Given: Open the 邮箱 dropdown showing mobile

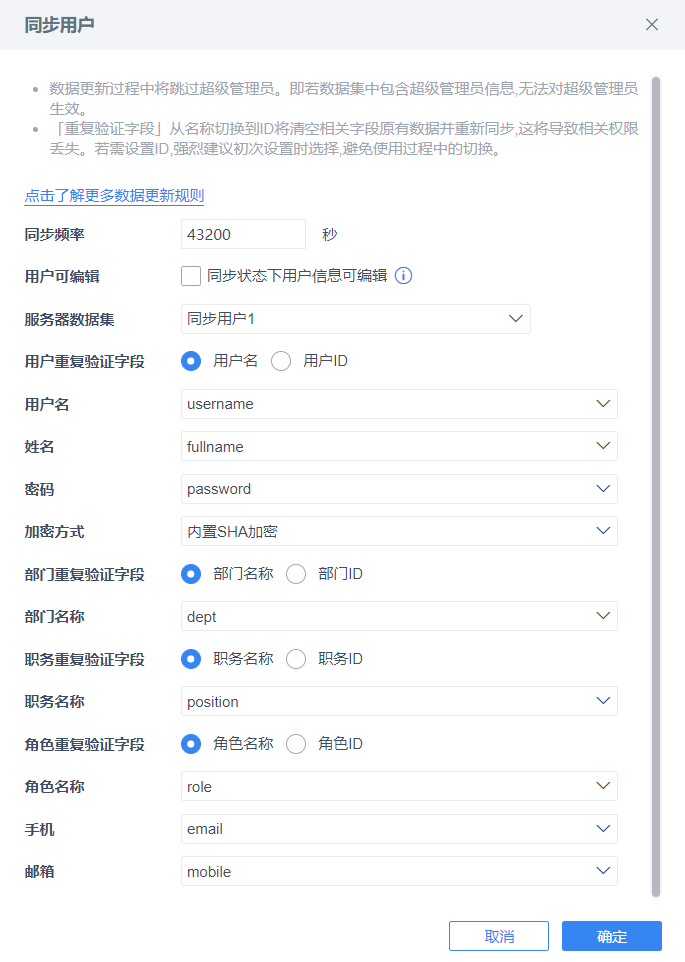Looking at the screenshot, I should tap(399, 871).
